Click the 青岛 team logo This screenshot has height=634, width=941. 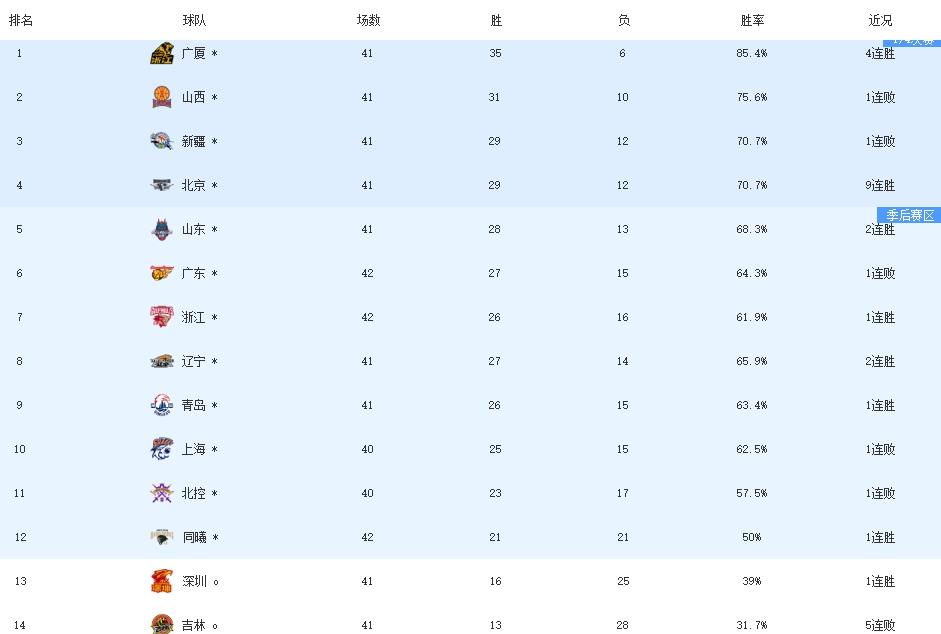(x=162, y=405)
